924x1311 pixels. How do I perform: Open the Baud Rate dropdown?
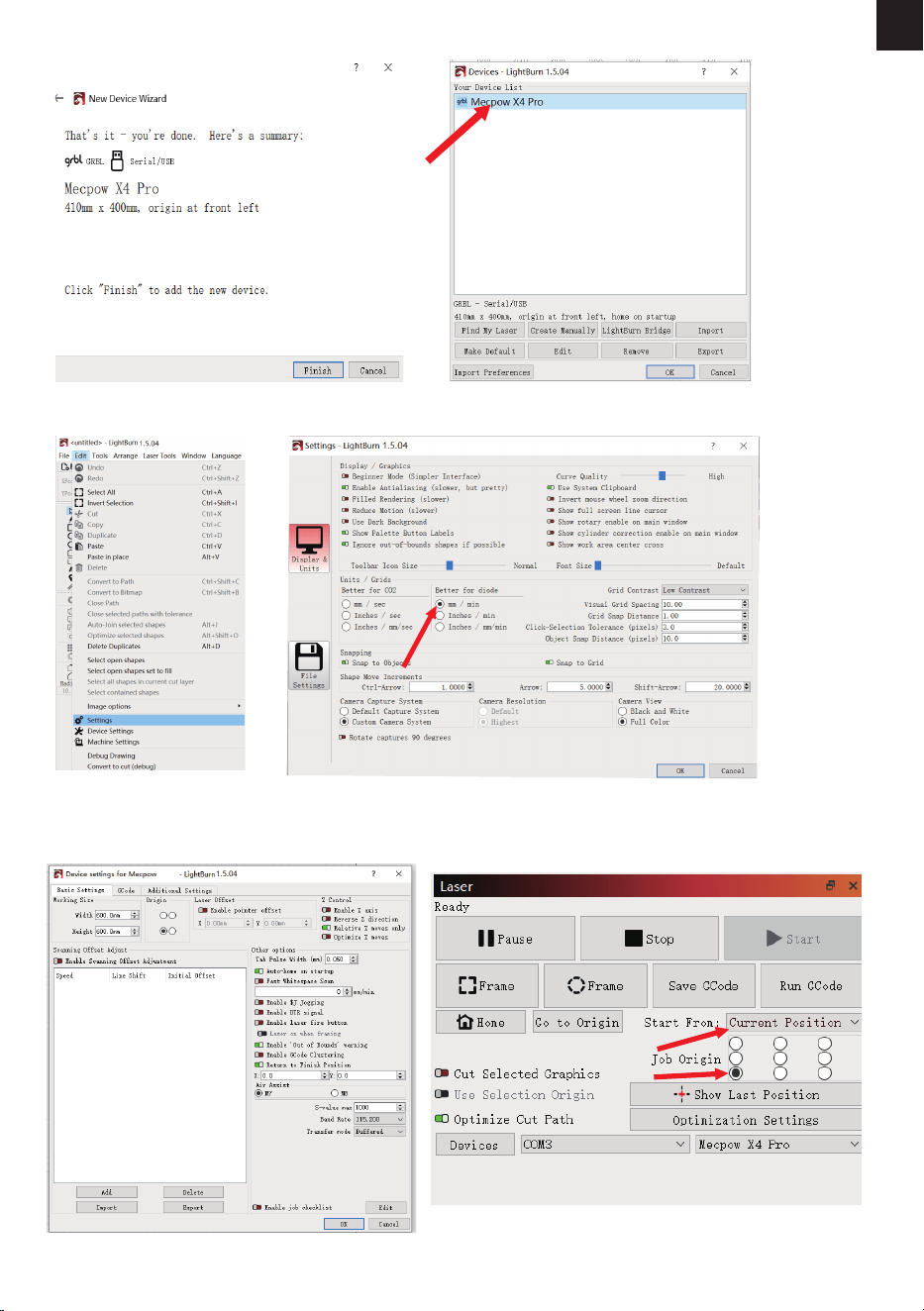(379, 1119)
